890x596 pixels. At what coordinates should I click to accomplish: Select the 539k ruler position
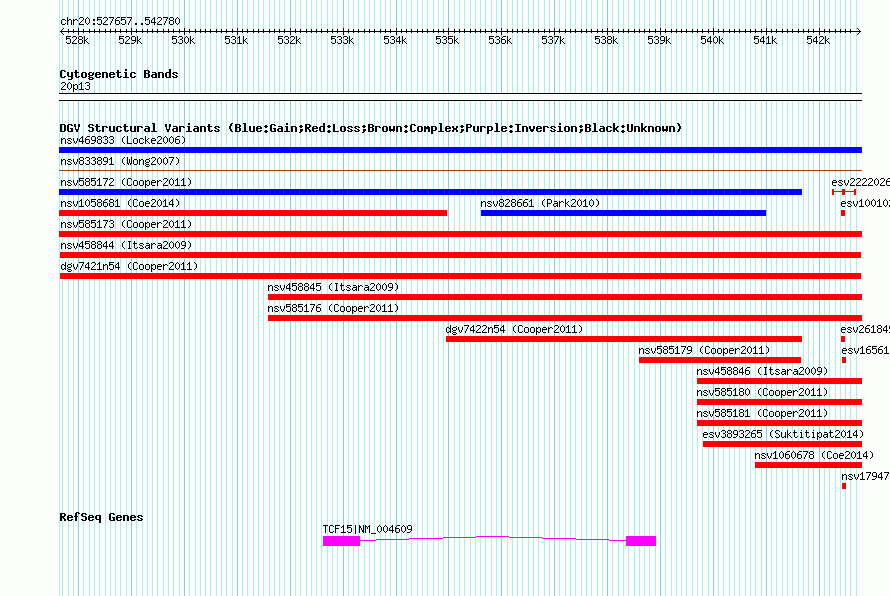[659, 40]
